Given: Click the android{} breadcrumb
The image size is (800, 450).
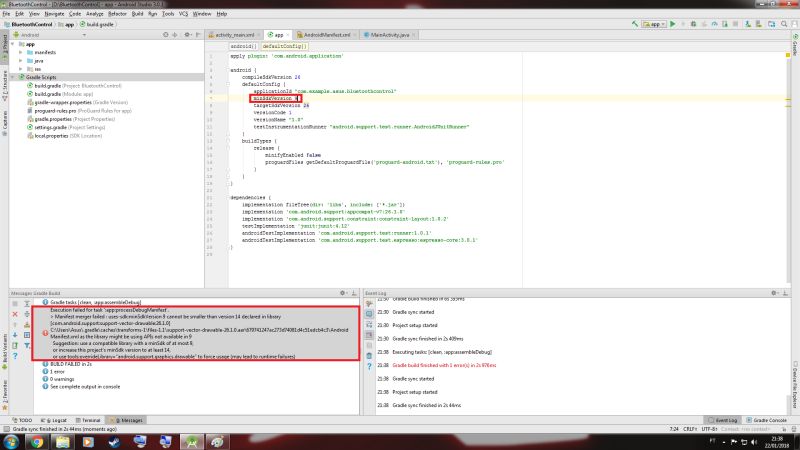Looking at the screenshot, I should point(243,46).
